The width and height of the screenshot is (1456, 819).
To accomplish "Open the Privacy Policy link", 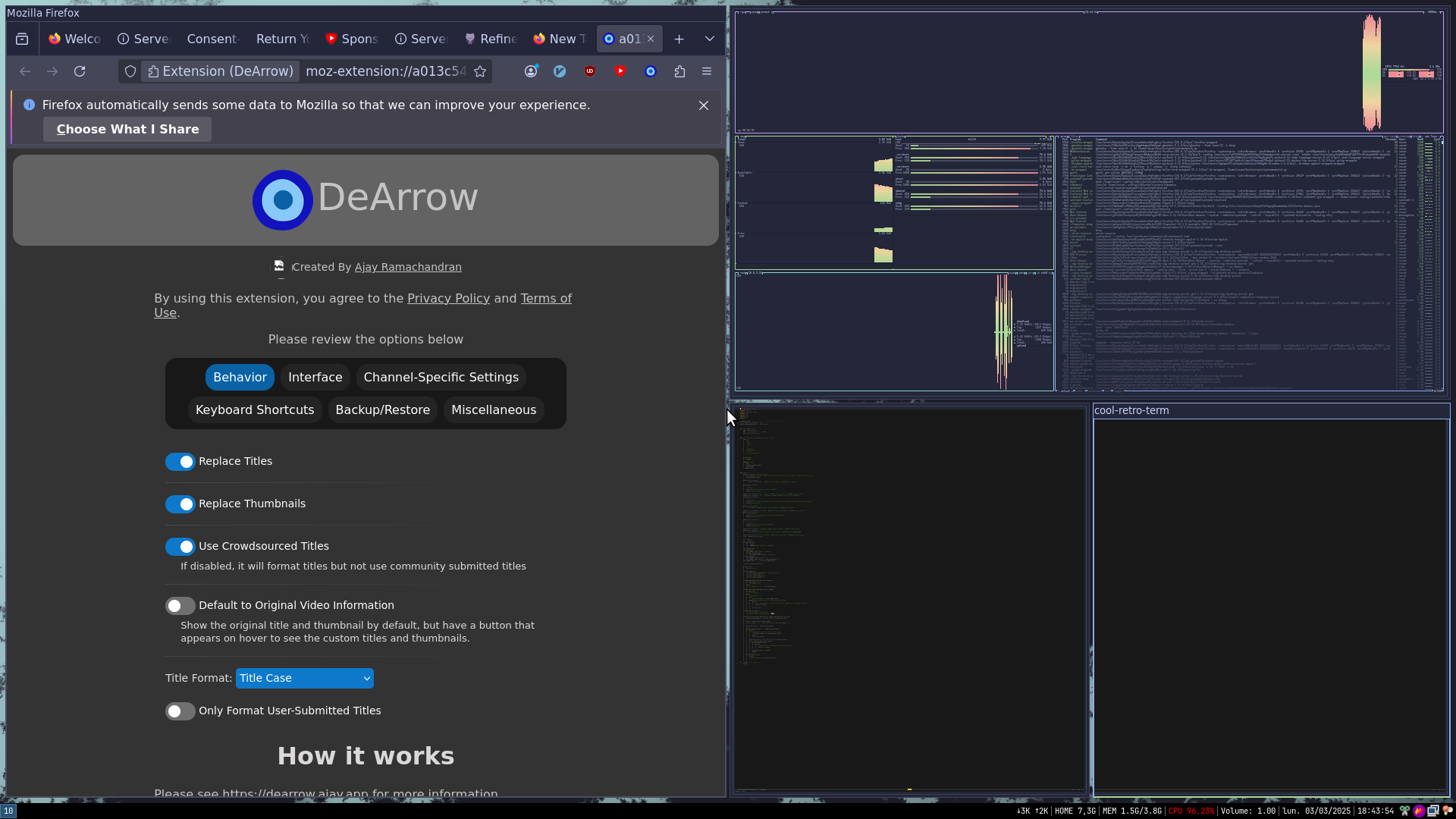I will pyautogui.click(x=448, y=299).
